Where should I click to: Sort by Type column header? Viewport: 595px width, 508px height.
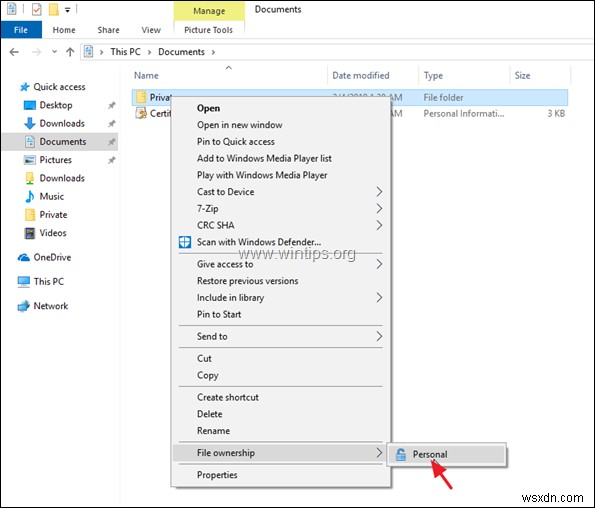[x=464, y=75]
